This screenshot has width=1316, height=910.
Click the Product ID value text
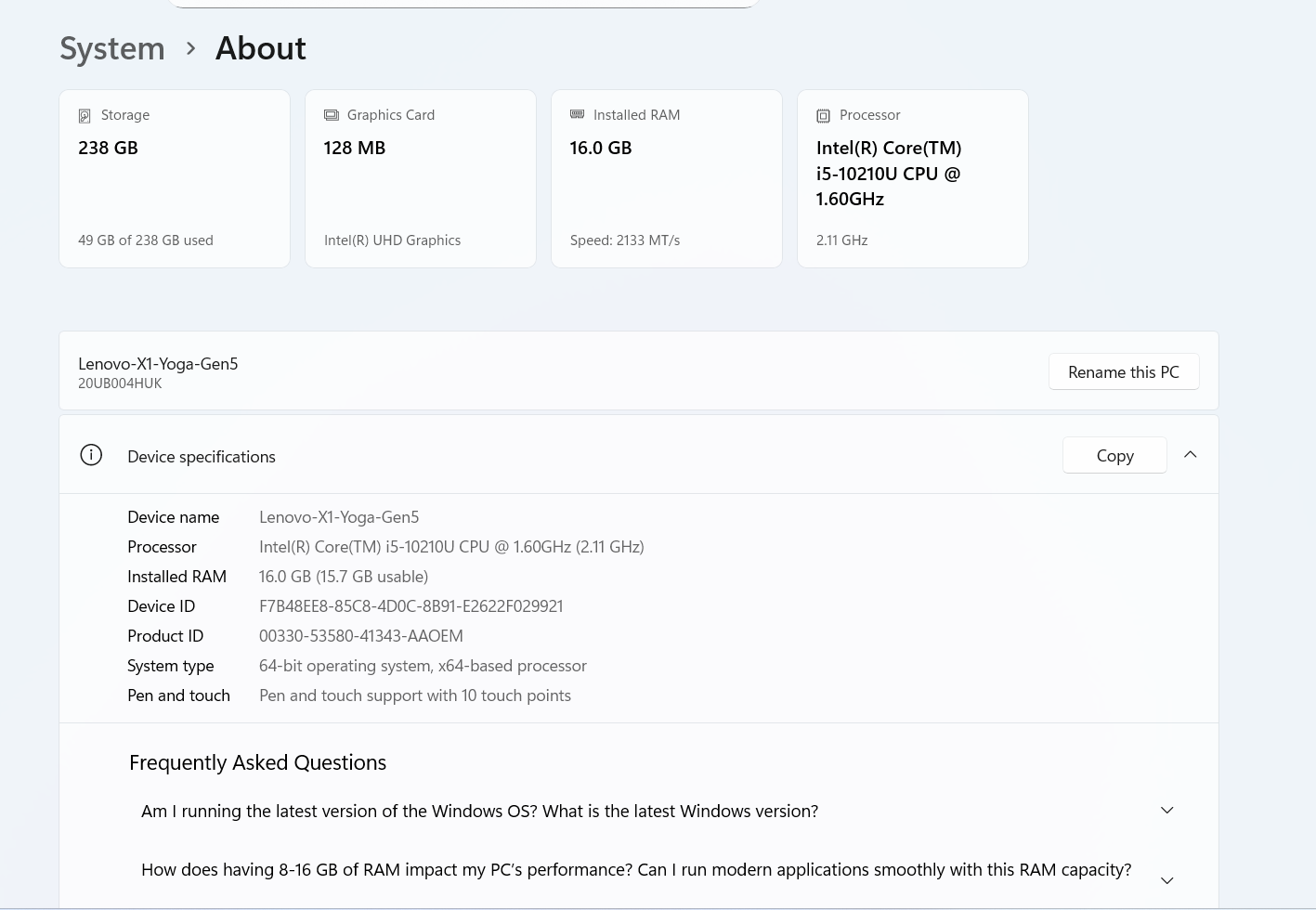360,636
